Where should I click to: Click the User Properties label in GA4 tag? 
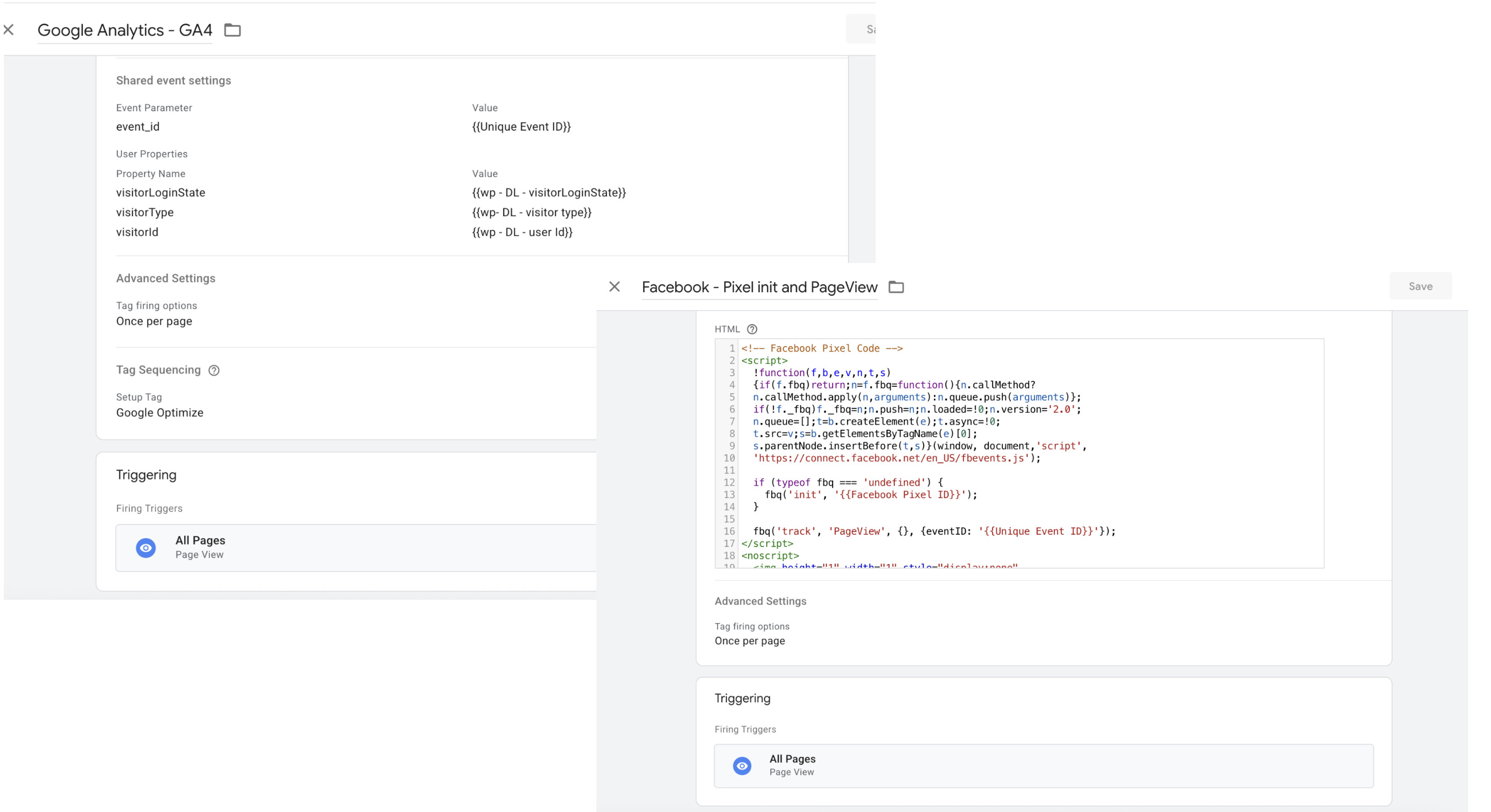click(152, 154)
